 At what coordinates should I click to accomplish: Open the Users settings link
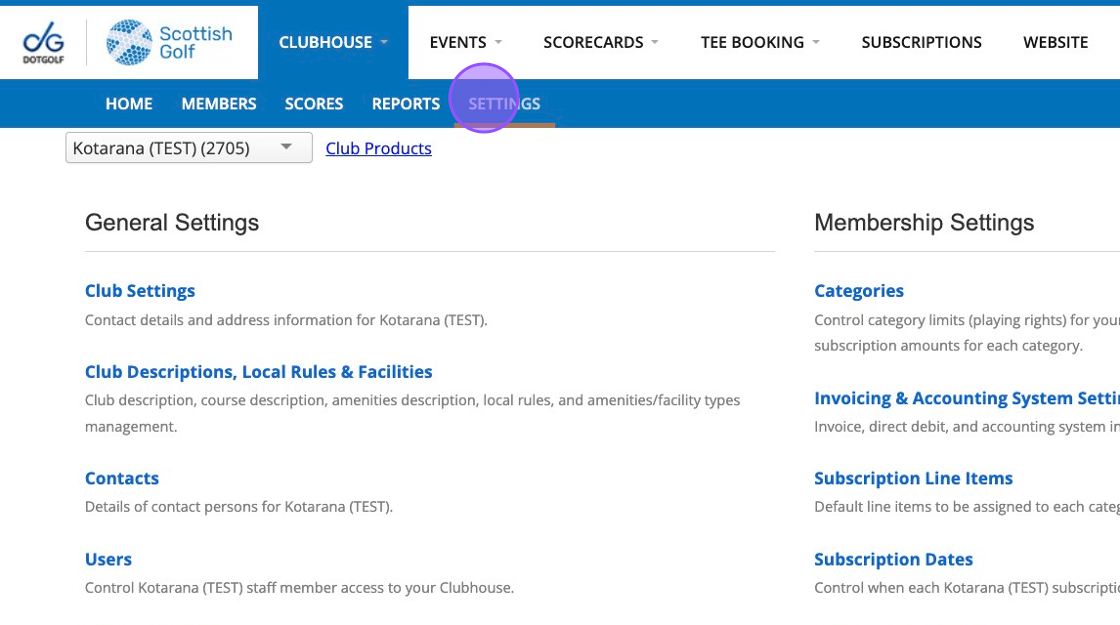pos(108,560)
